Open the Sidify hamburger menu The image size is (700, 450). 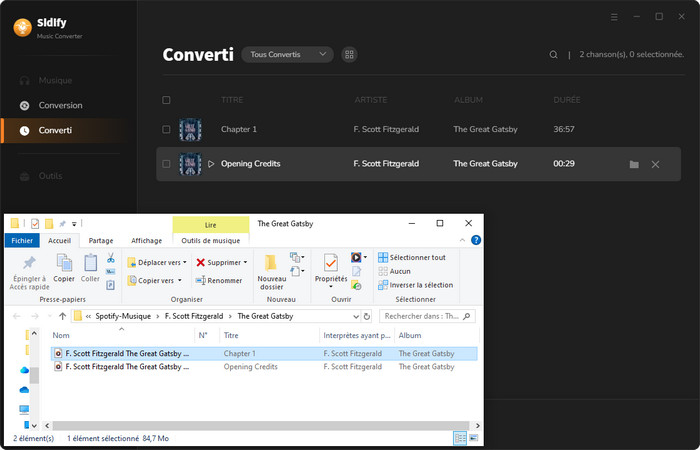[614, 17]
